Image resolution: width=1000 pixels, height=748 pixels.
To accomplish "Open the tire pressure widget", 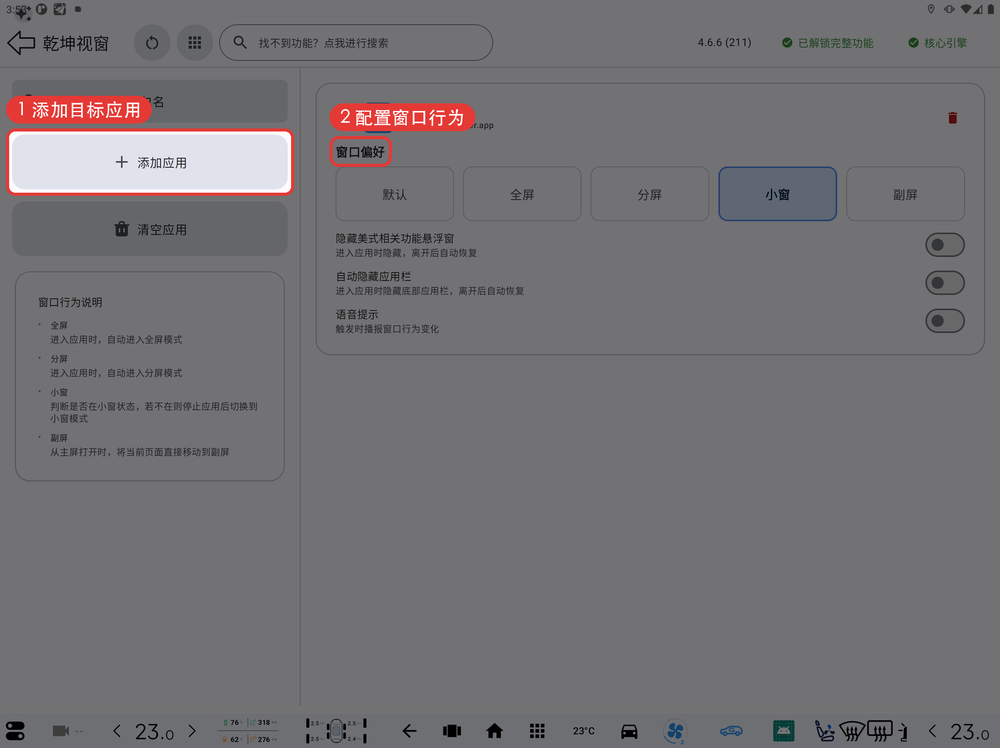I will 336,731.
